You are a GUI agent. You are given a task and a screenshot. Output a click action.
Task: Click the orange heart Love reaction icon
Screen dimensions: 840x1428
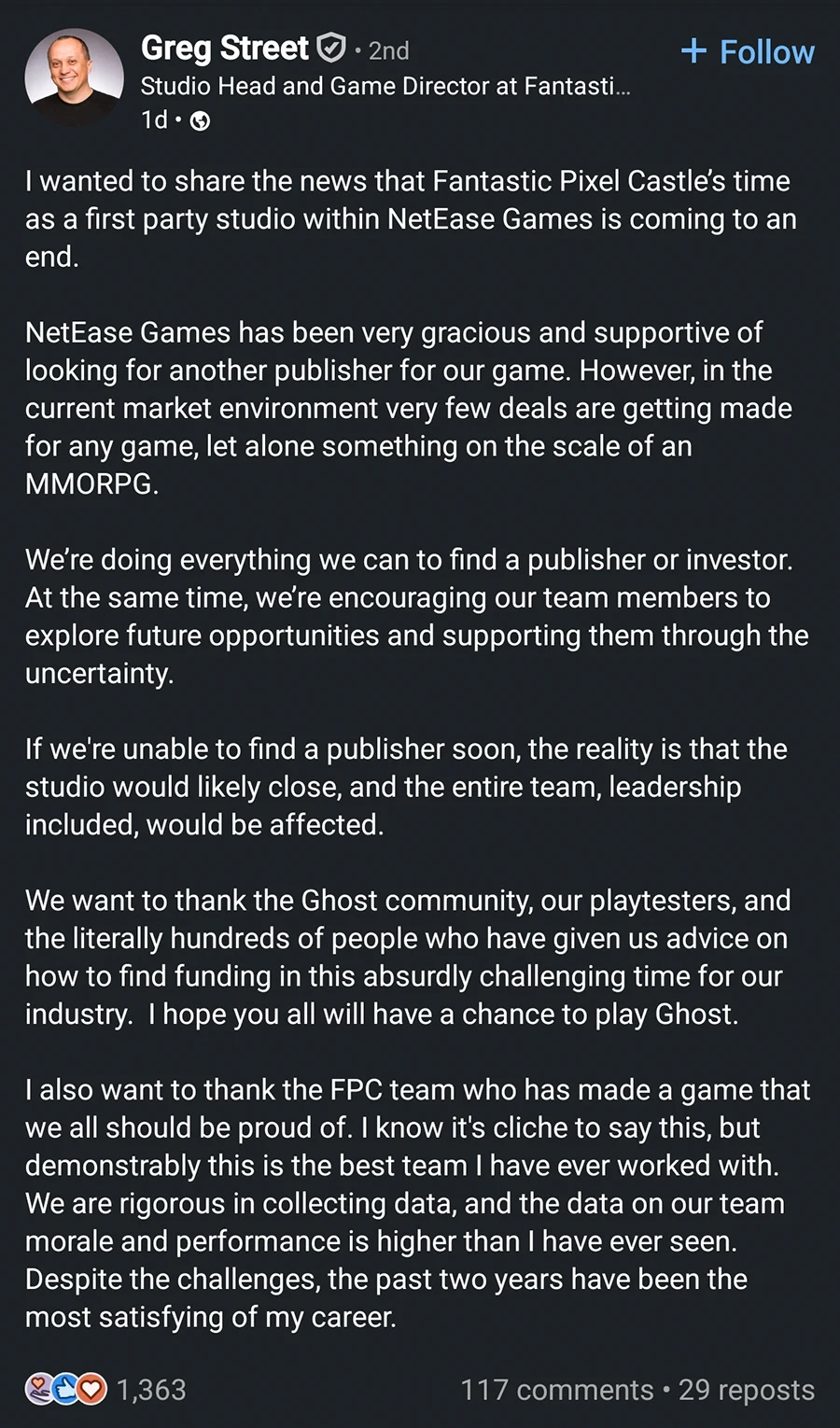click(x=91, y=1390)
